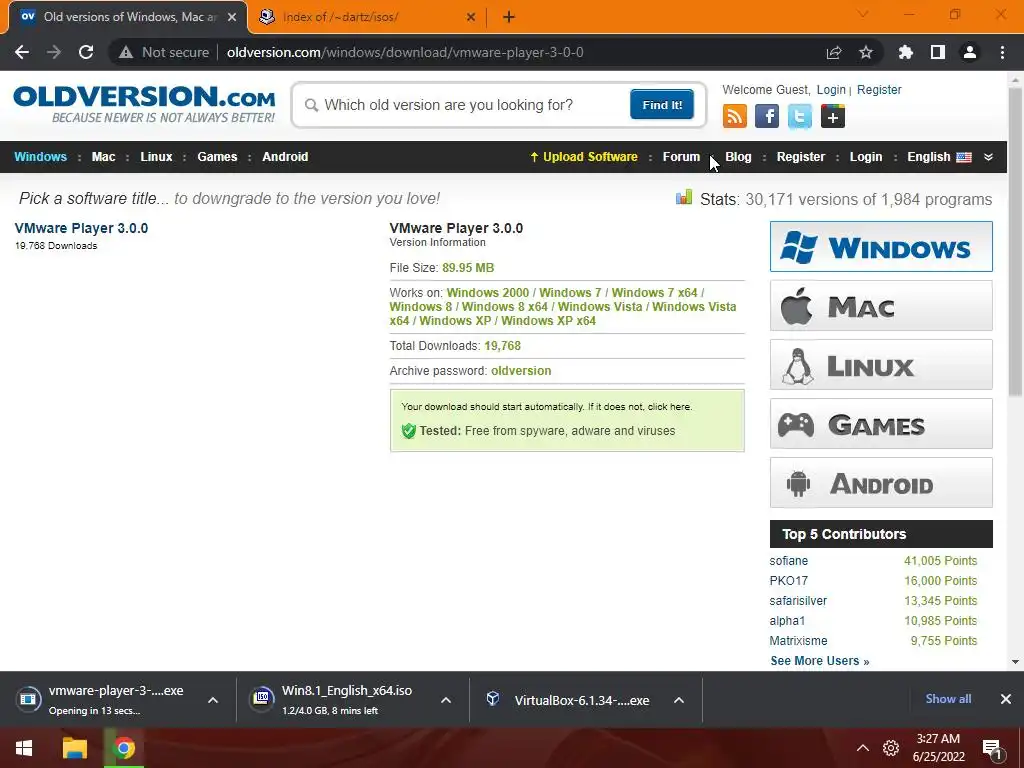Click the Google plus share icon
Viewport: 1024px width, 768px height.
point(833,116)
